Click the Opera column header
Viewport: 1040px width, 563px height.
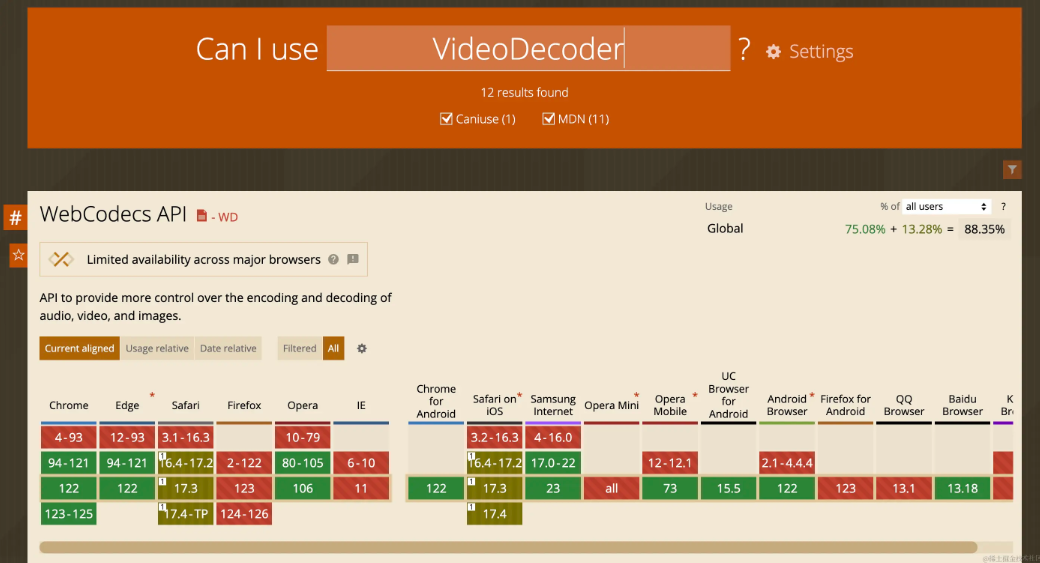tap(302, 405)
